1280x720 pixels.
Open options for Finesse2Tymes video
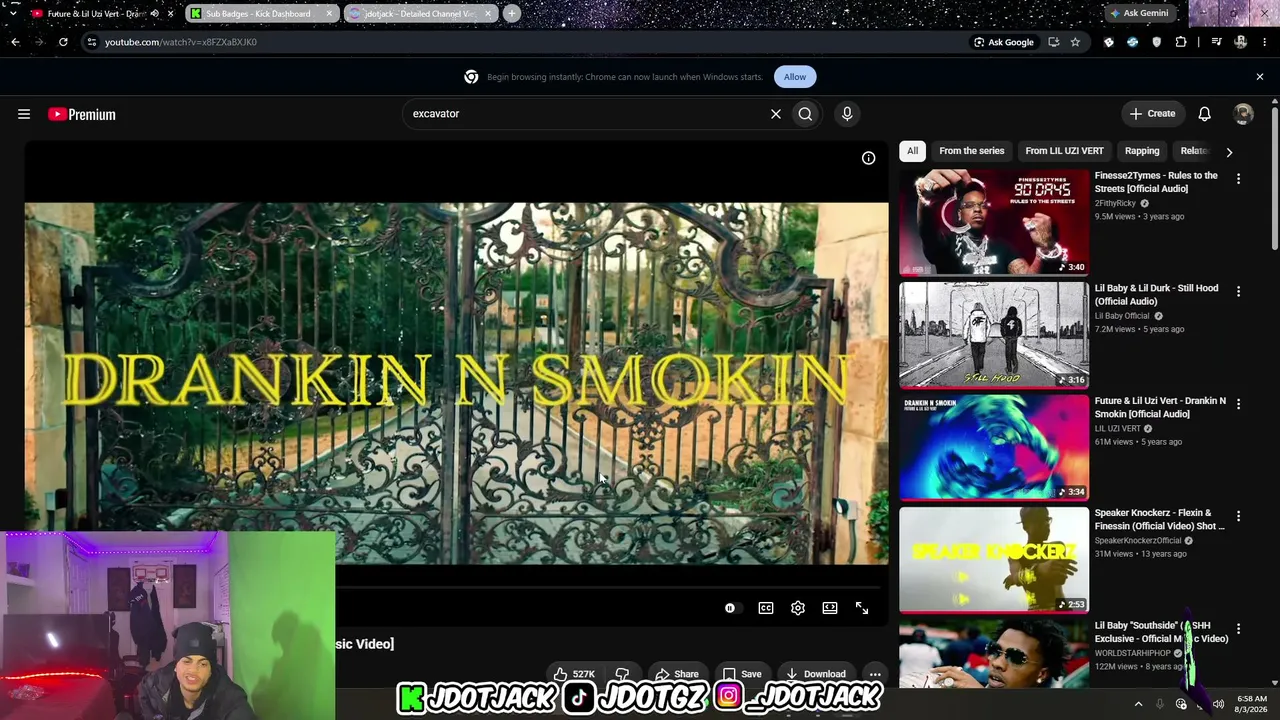click(1238, 179)
